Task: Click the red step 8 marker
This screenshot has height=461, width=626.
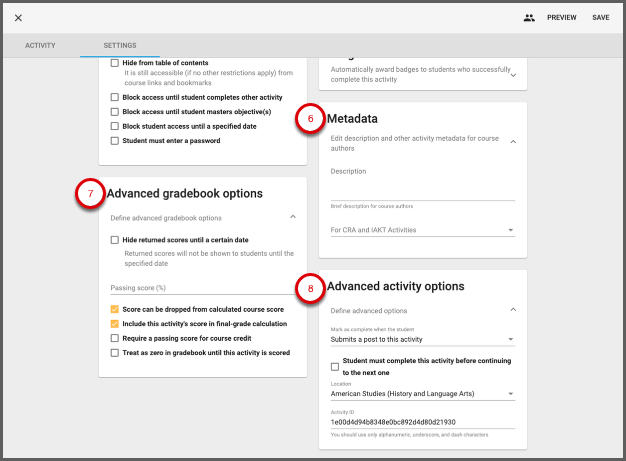Action: tap(310, 287)
